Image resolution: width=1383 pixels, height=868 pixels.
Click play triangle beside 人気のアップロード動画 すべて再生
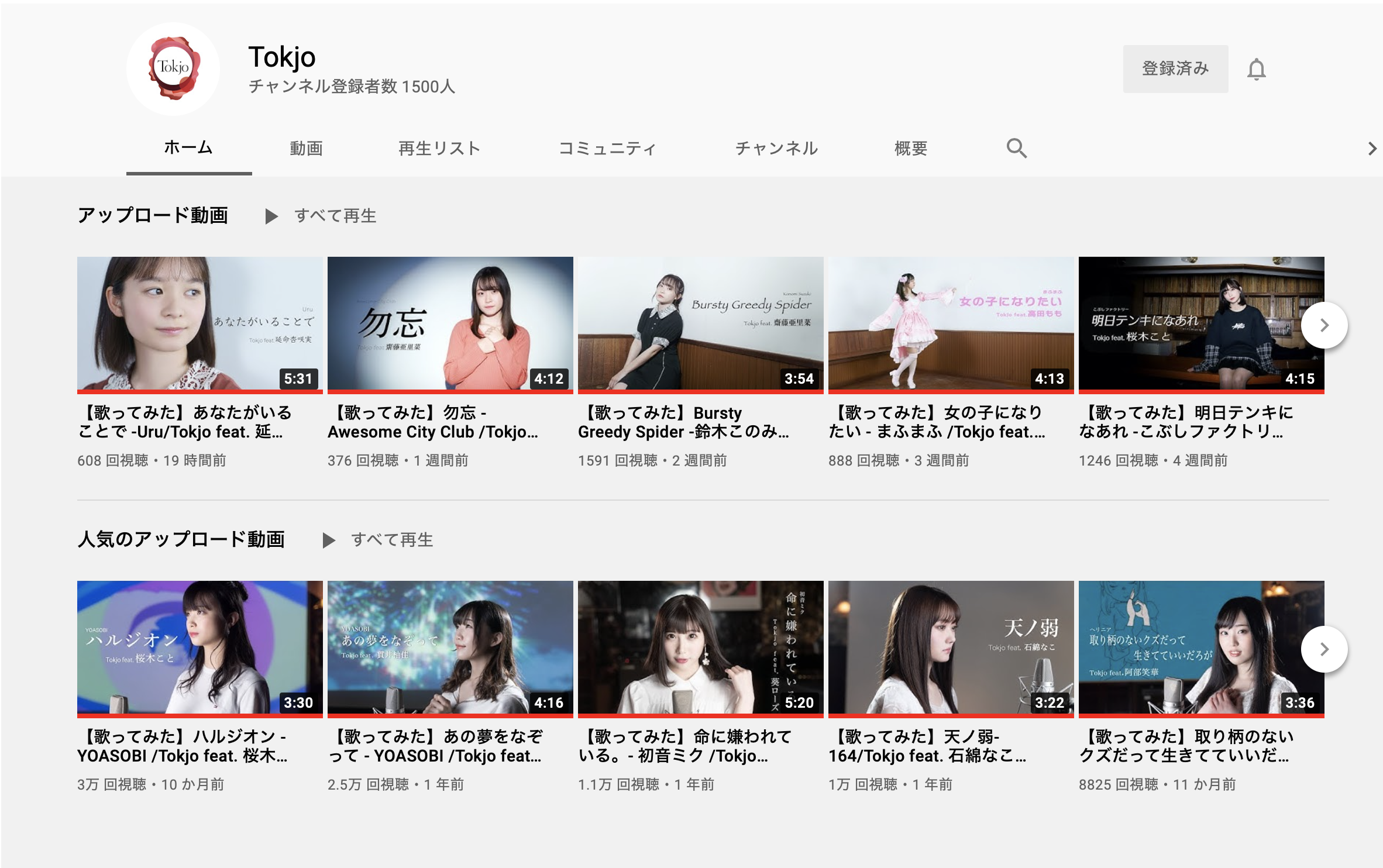click(x=329, y=540)
